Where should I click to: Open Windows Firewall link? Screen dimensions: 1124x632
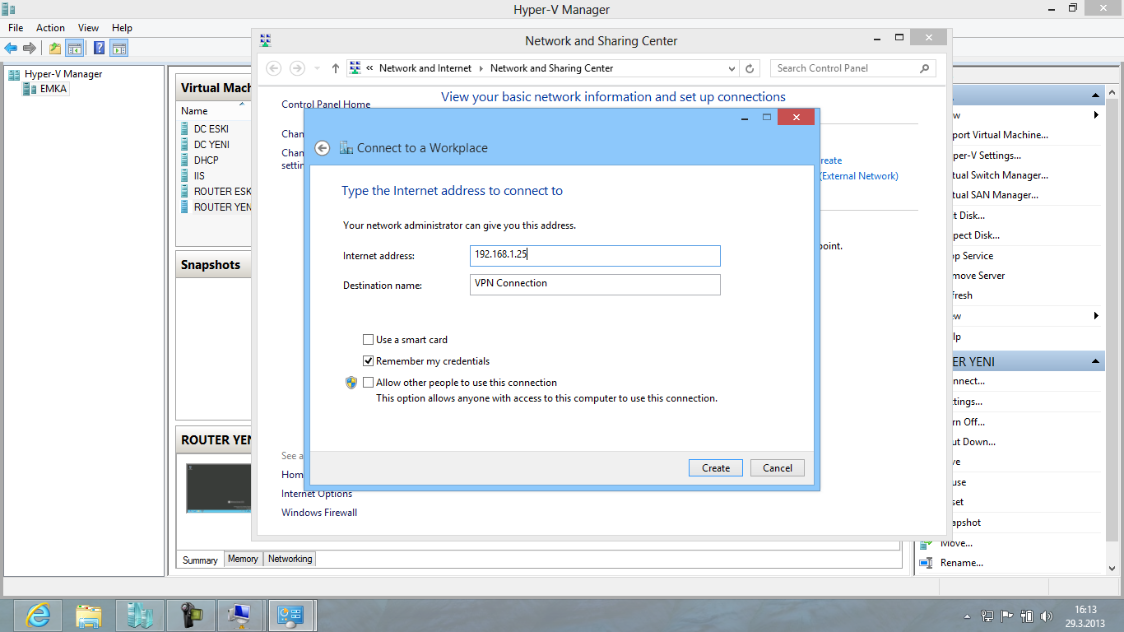tap(319, 512)
